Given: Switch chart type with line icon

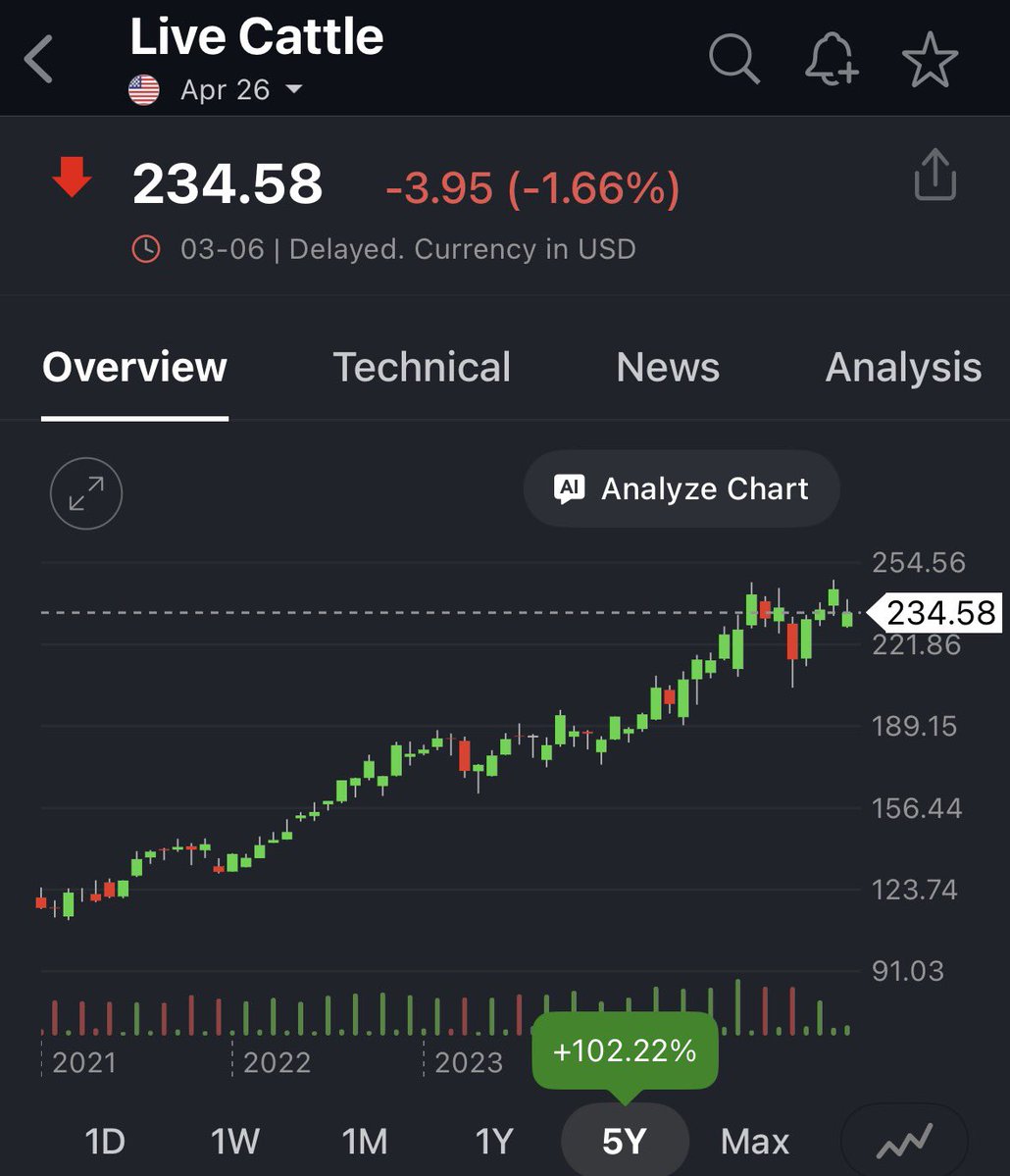Looking at the screenshot, I should pos(904,1141).
